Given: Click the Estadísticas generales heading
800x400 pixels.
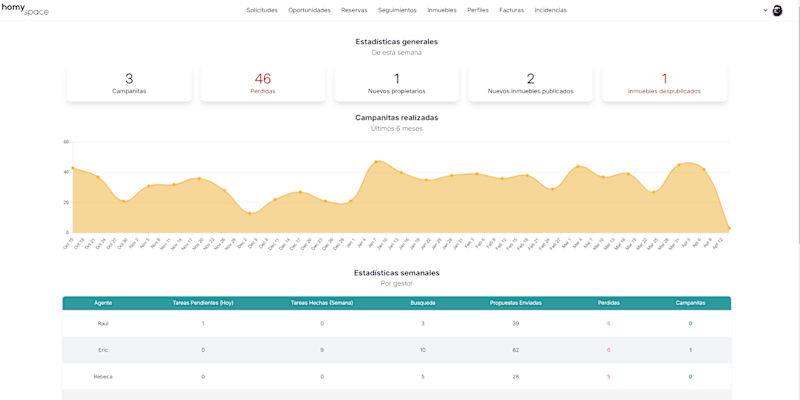Looking at the screenshot, I should coord(396,42).
